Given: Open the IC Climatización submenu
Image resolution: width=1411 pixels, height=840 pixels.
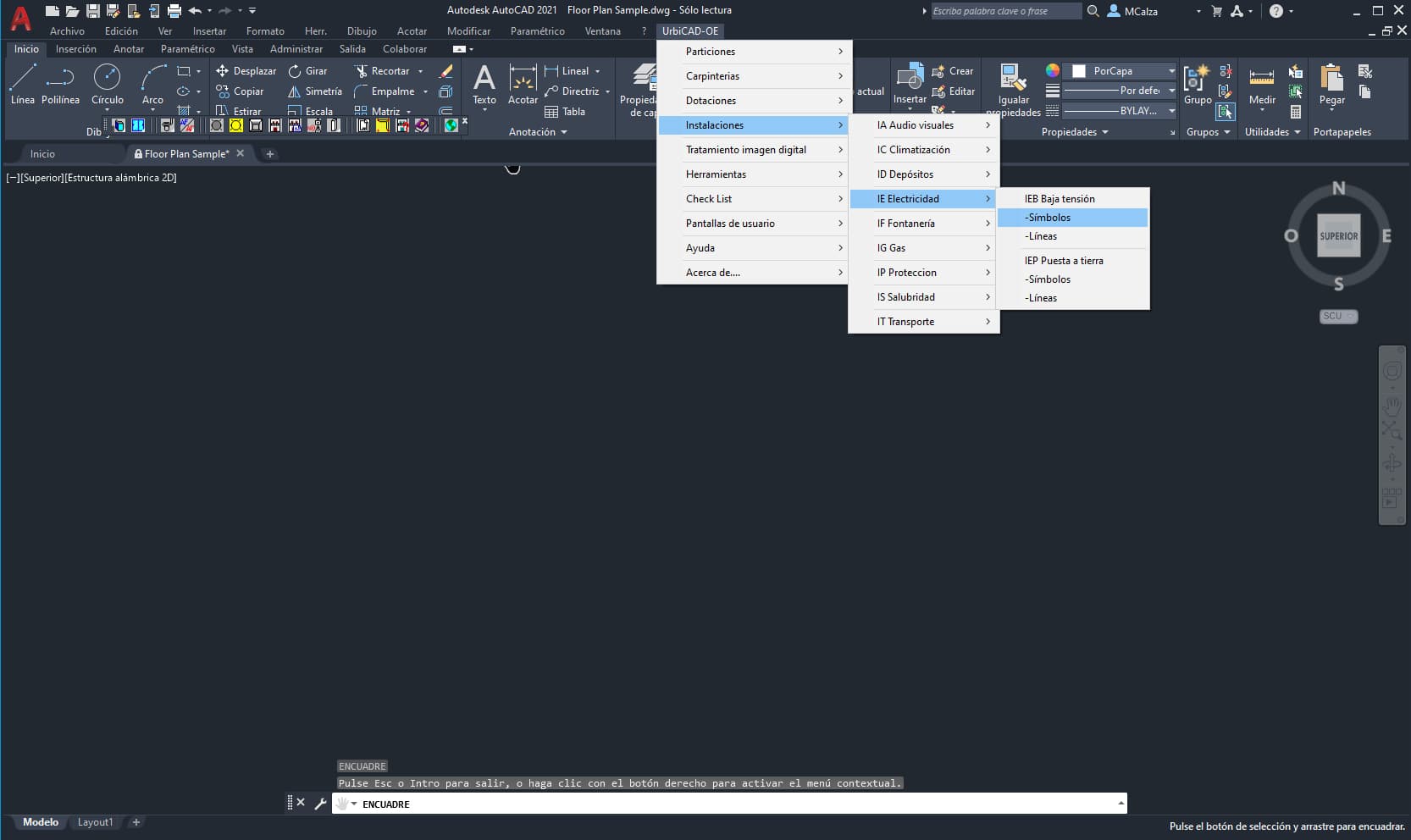Looking at the screenshot, I should point(924,150).
